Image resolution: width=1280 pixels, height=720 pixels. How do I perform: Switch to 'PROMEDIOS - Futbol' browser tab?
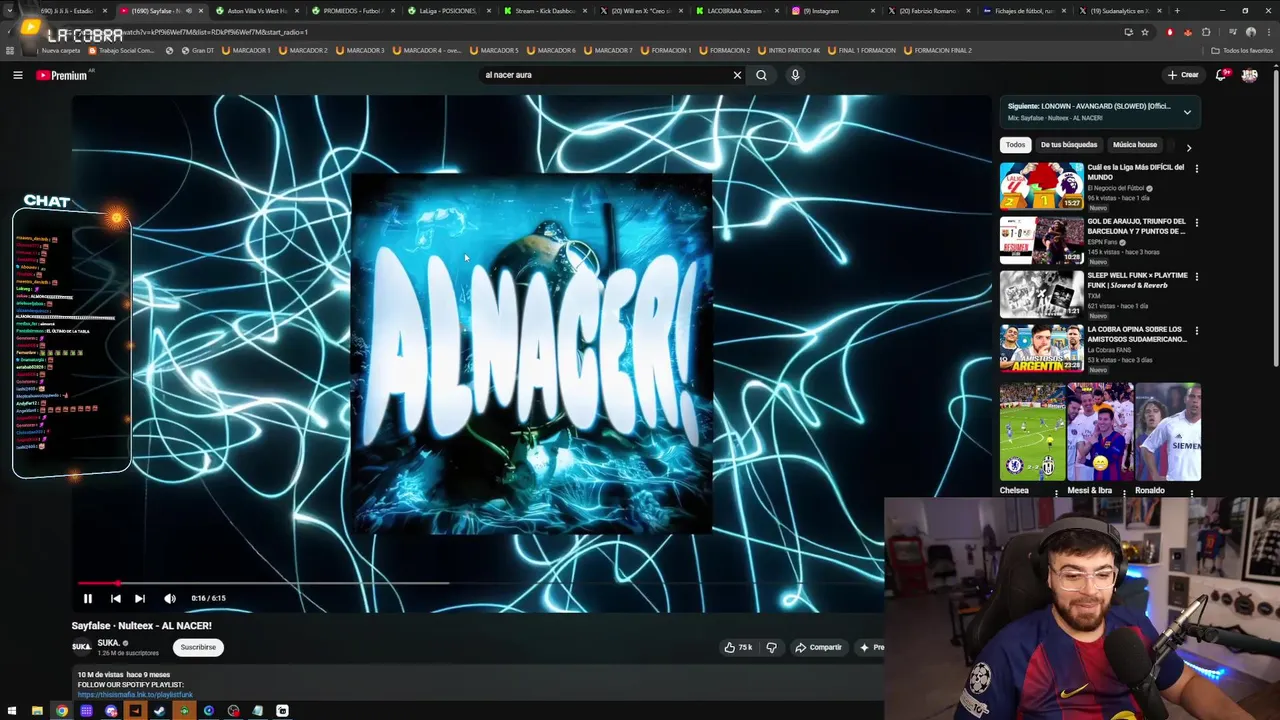pyautogui.click(x=352, y=11)
